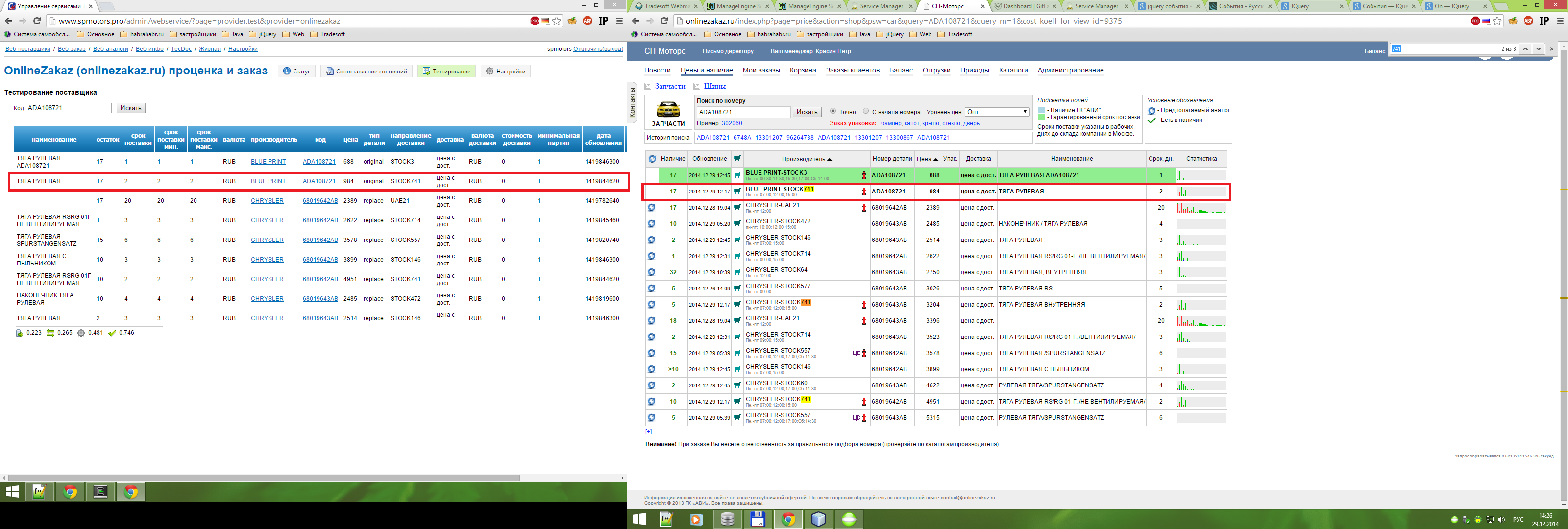Switch to Dashboard GitLab browser tab

pos(1026,6)
